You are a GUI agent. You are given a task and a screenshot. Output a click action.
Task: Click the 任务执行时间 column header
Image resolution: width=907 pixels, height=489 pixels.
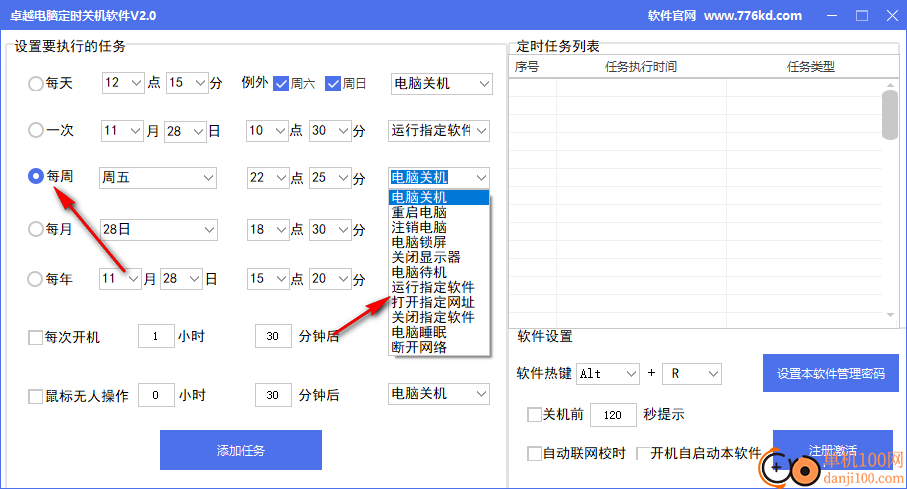(641, 67)
